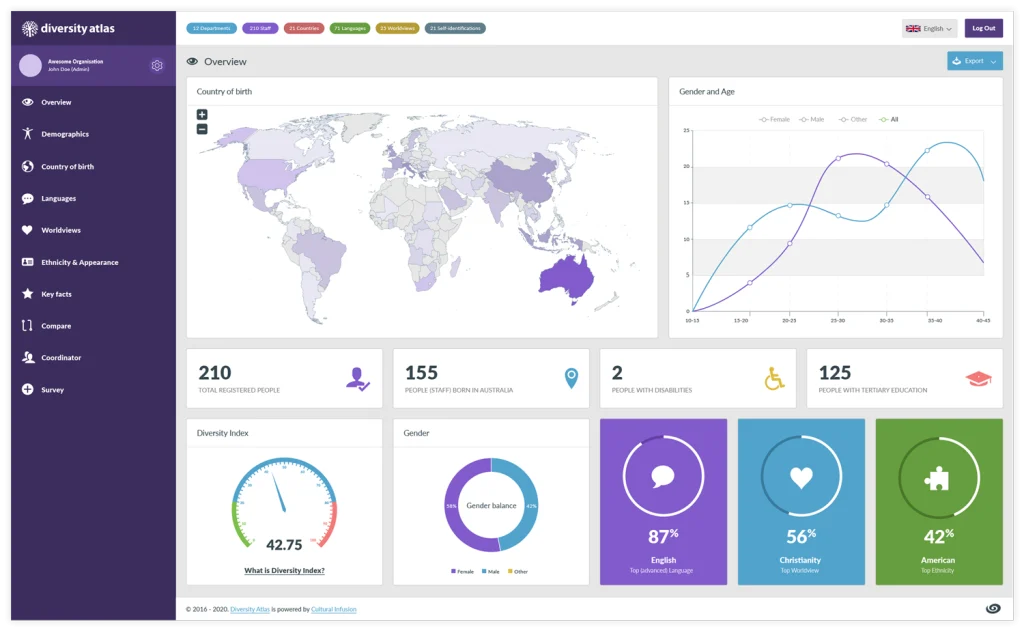Open Demographics person icon in sidebar
The height and width of the screenshot is (631, 1024).
[x=27, y=134]
